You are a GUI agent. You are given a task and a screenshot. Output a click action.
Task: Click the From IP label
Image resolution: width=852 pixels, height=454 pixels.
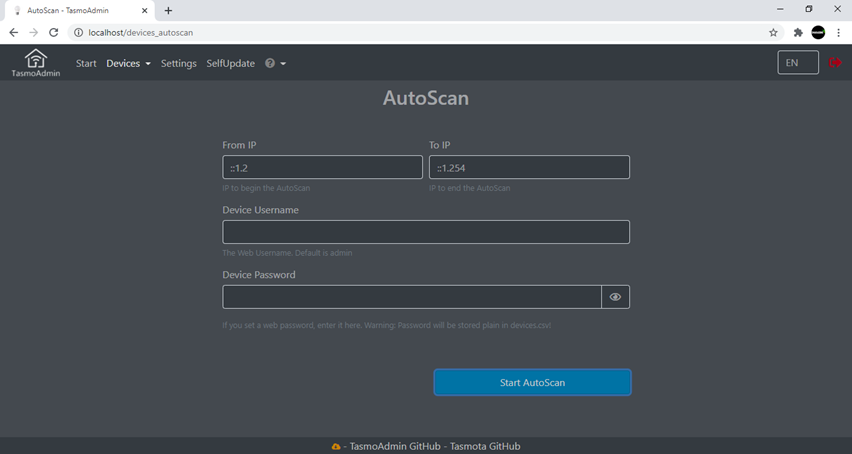(x=239, y=145)
